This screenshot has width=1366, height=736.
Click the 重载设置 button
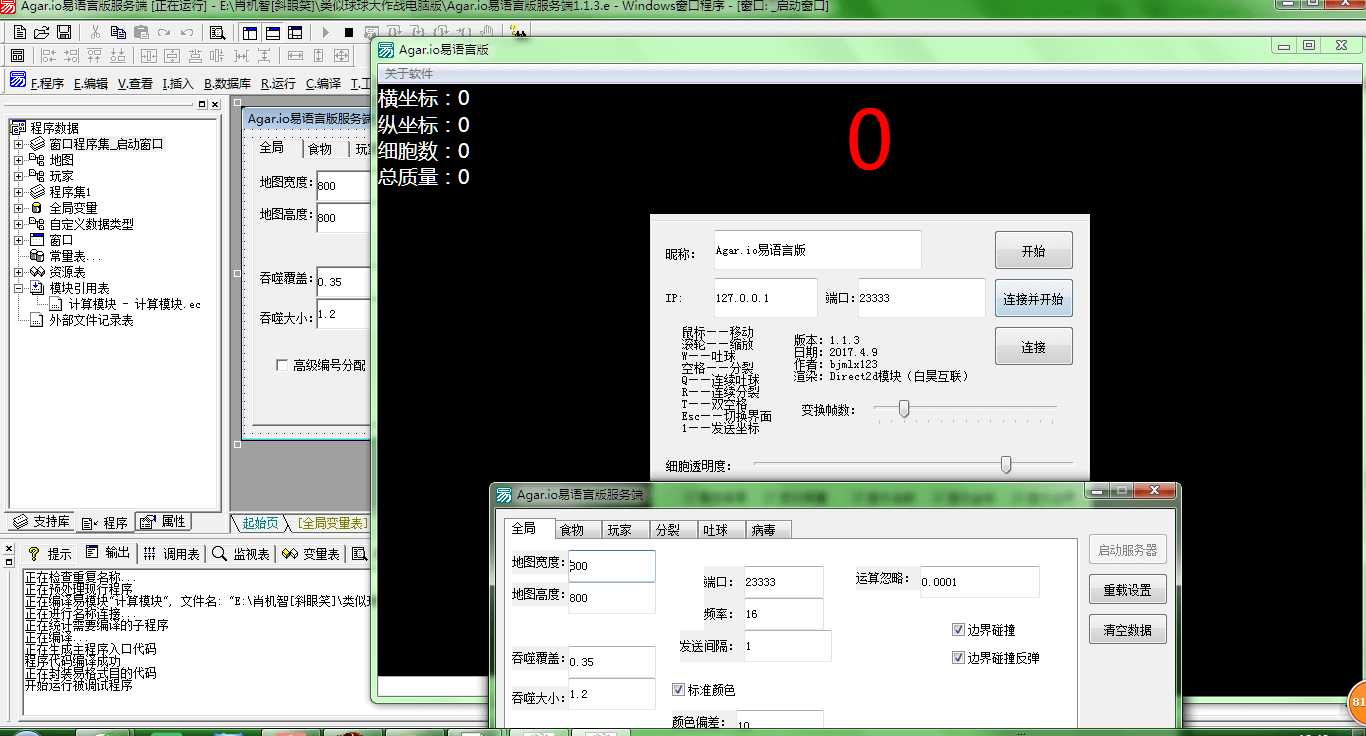(x=1127, y=590)
